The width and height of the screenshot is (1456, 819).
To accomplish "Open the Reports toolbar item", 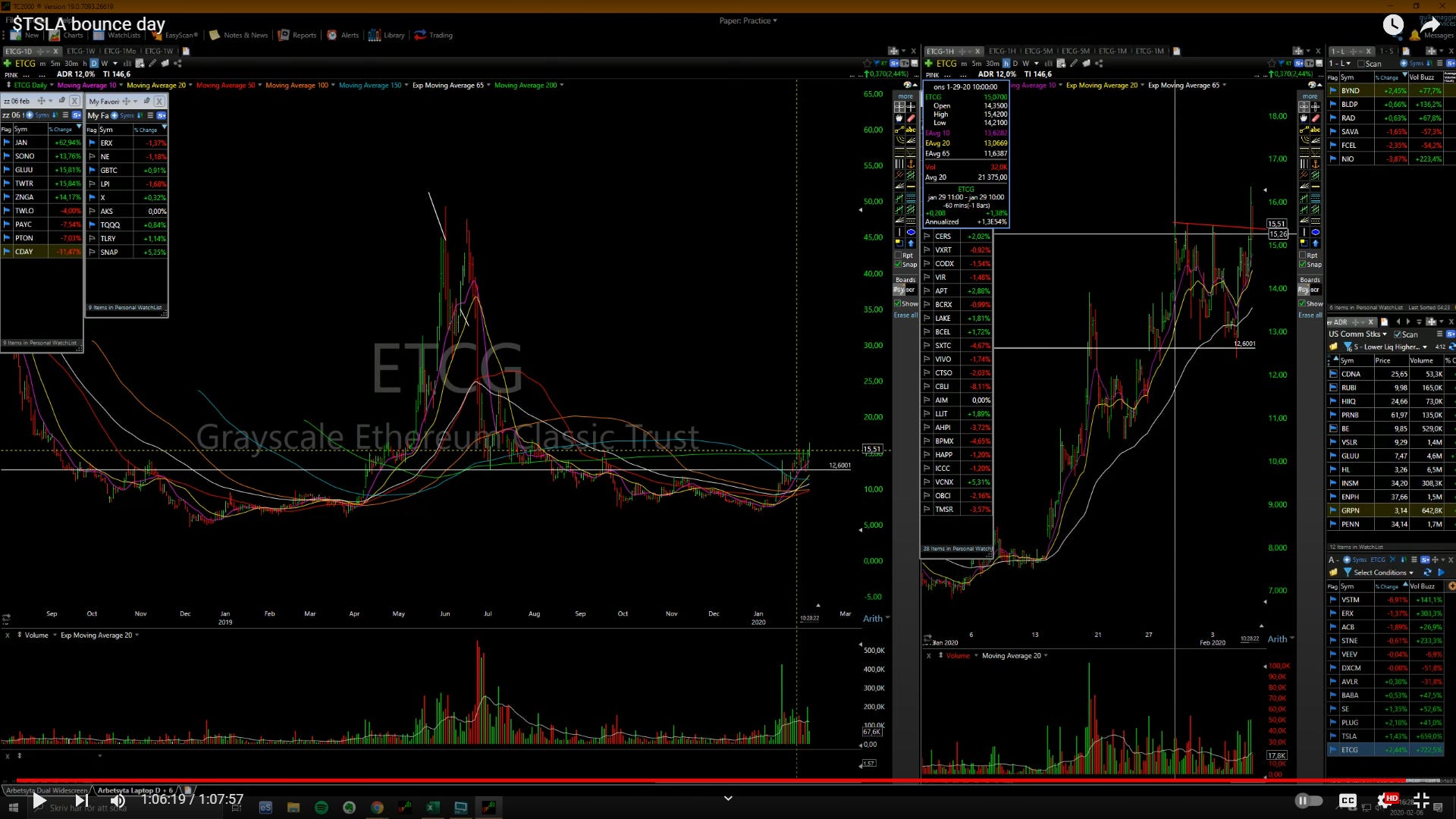I will [297, 35].
